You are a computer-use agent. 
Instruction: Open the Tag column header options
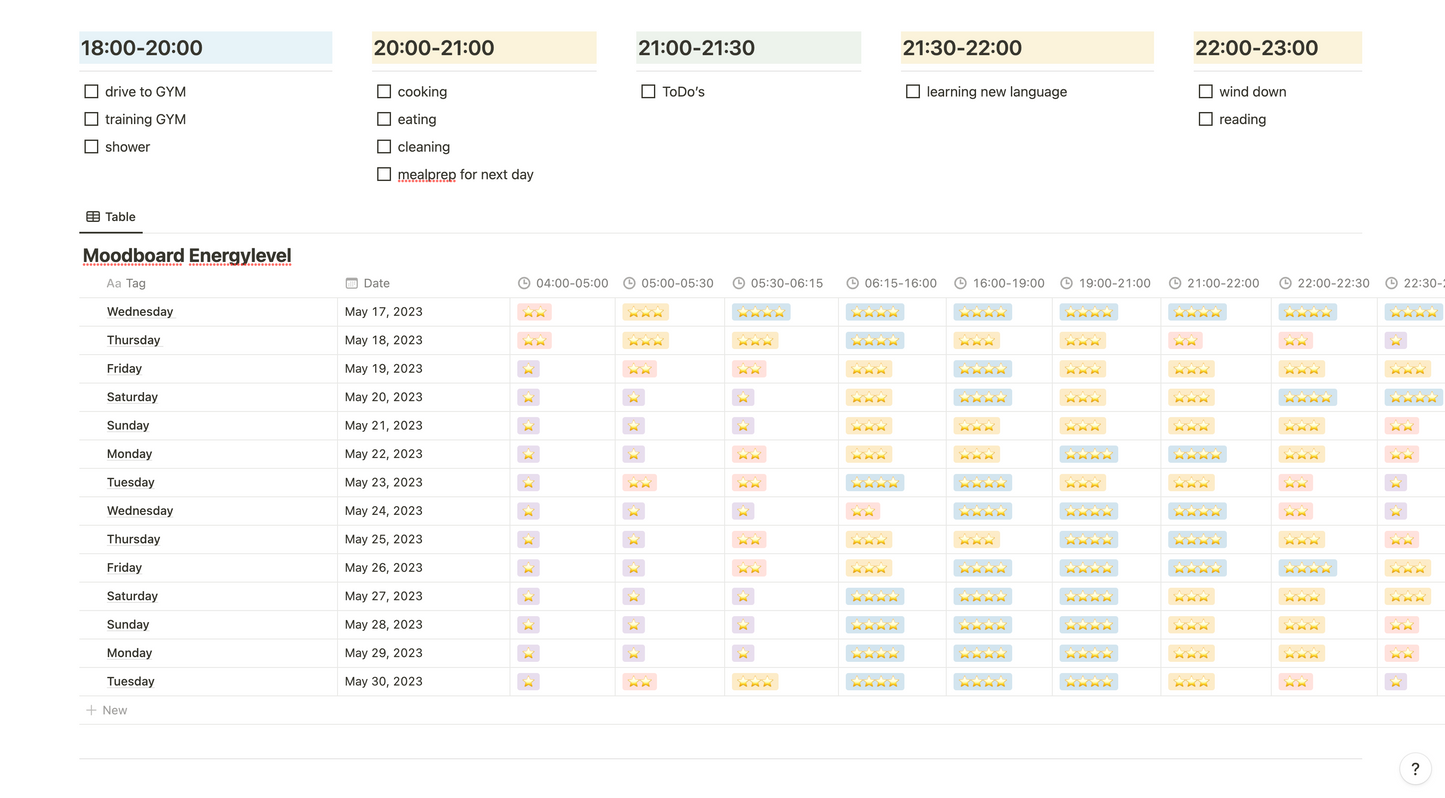(132, 283)
